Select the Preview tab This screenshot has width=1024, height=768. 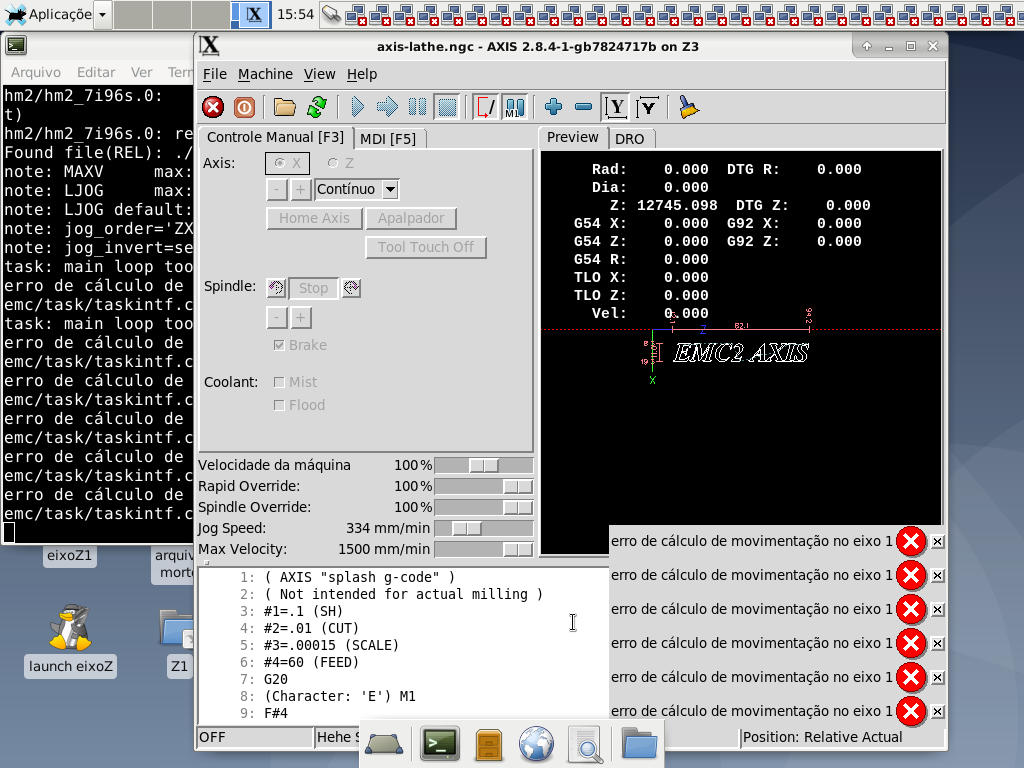572,138
